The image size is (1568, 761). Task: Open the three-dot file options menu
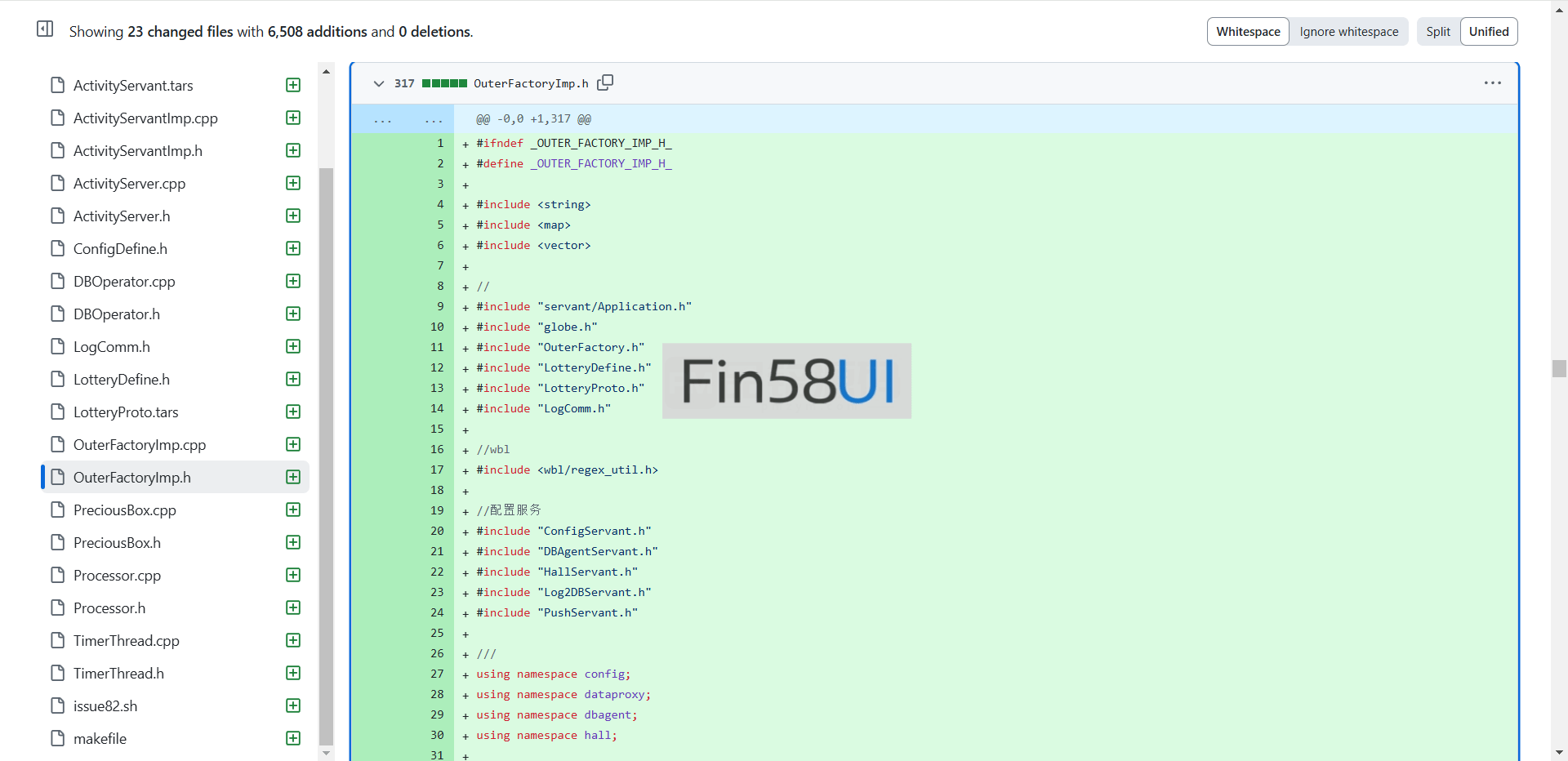click(x=1492, y=83)
